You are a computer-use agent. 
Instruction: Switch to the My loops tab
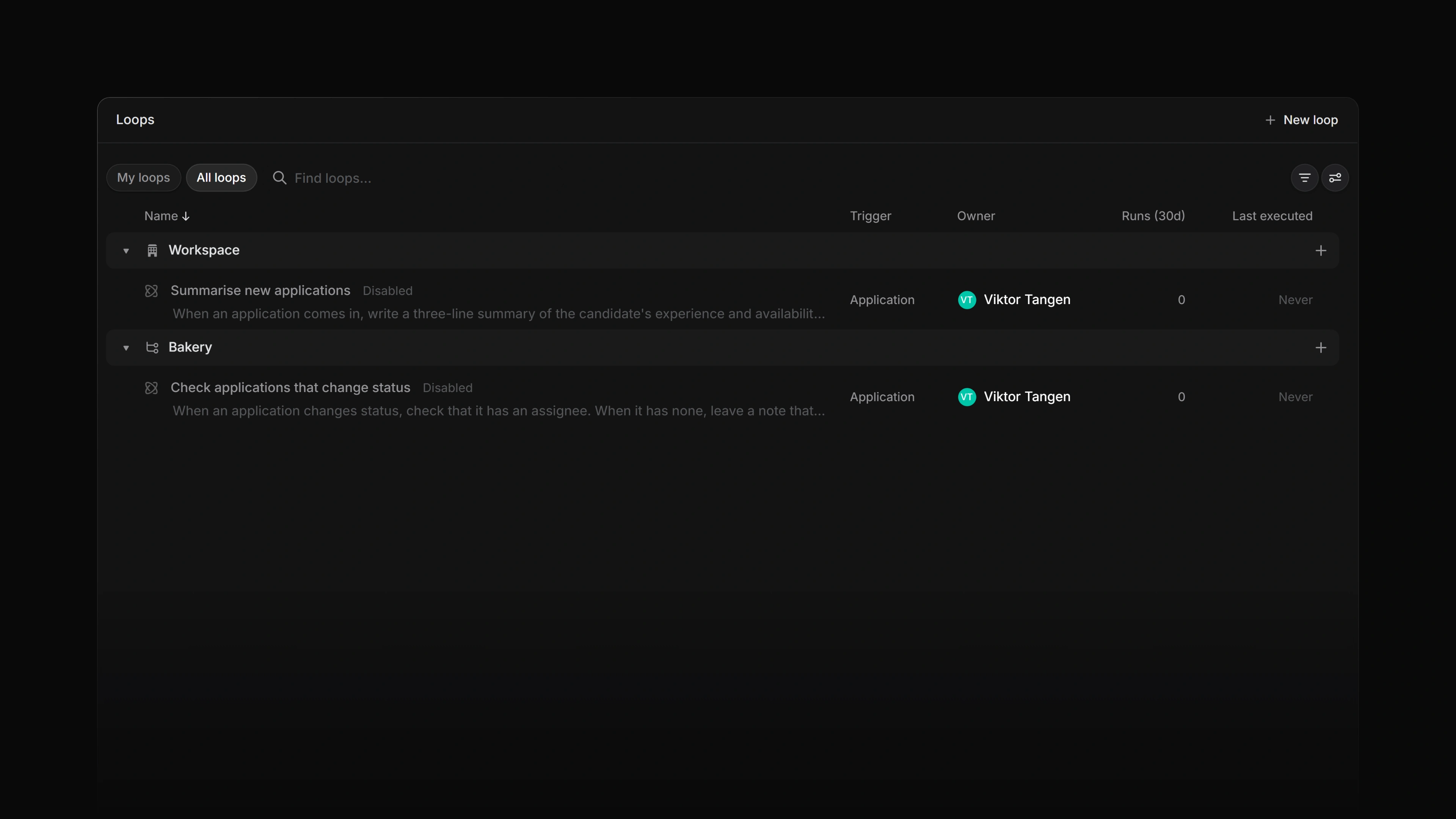144,177
